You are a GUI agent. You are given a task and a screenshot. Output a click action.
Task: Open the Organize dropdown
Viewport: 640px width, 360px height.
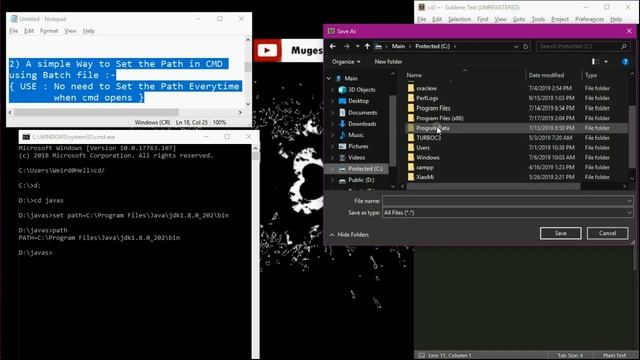(346, 62)
